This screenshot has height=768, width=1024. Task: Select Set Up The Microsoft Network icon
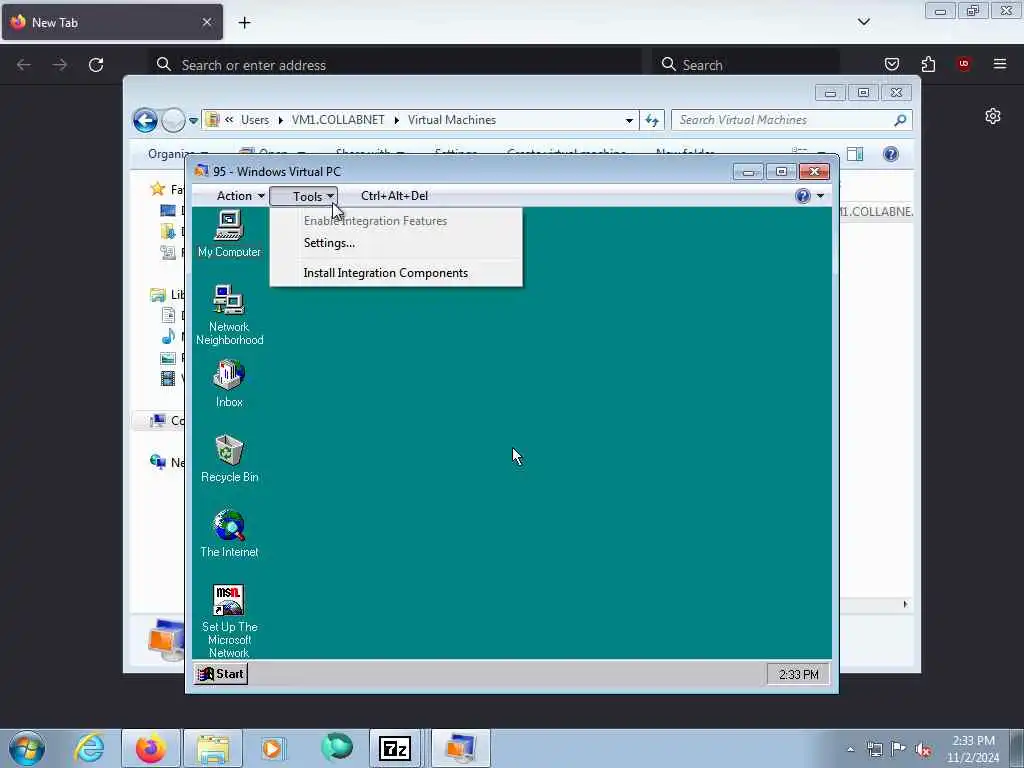coord(229,621)
